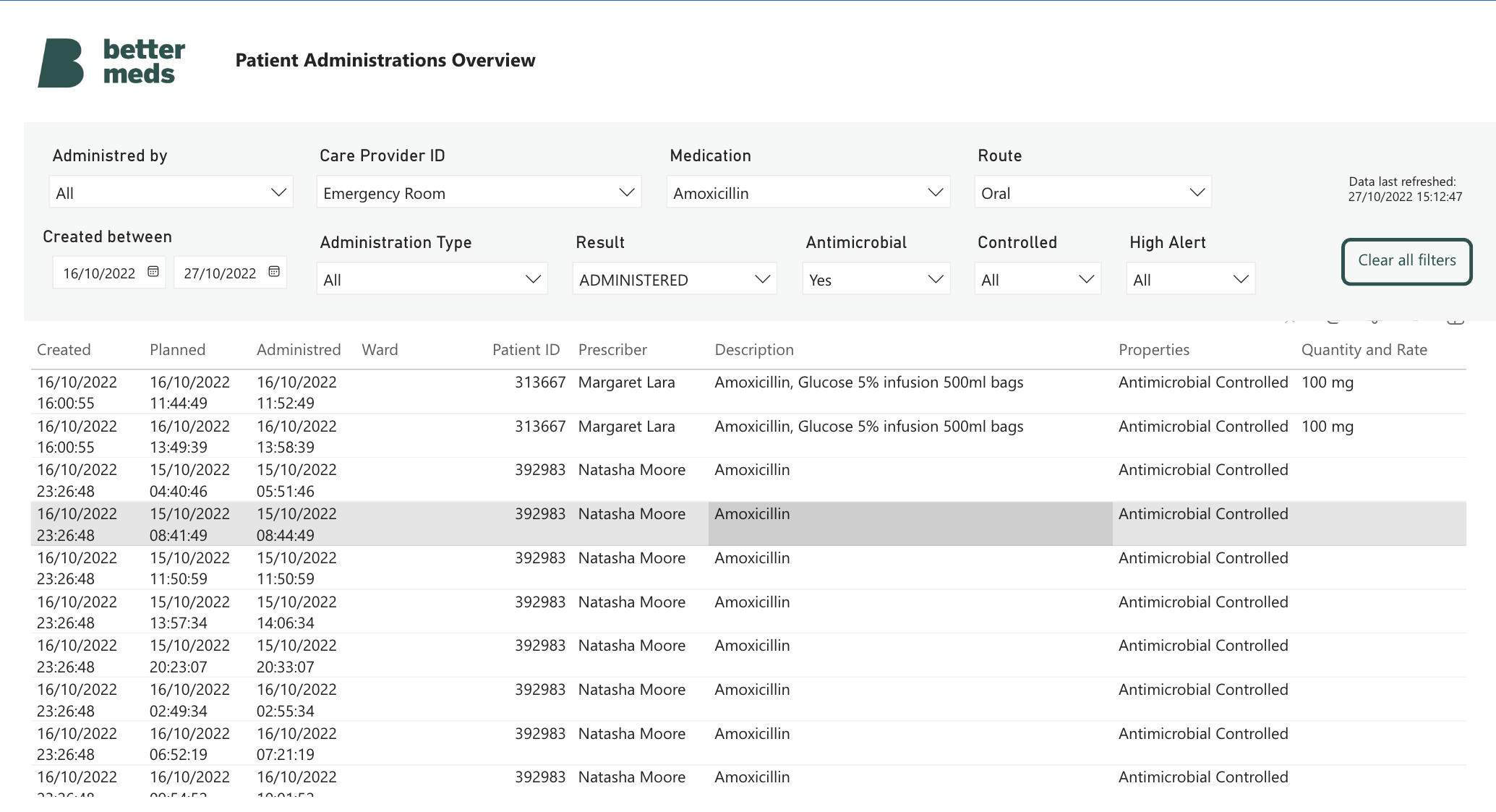
Task: Select created time 16/10/2022 16:00:55 in first row
Action: pos(77,393)
